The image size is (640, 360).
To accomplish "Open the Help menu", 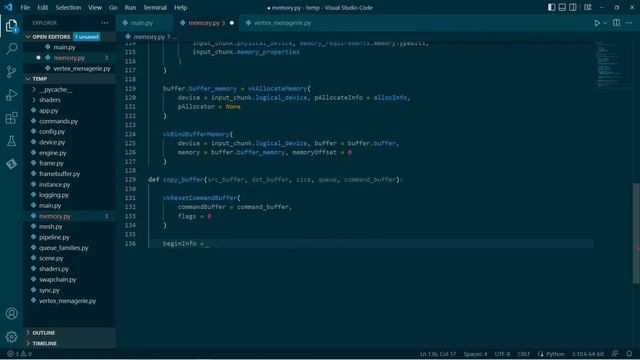I will coord(180,7).
